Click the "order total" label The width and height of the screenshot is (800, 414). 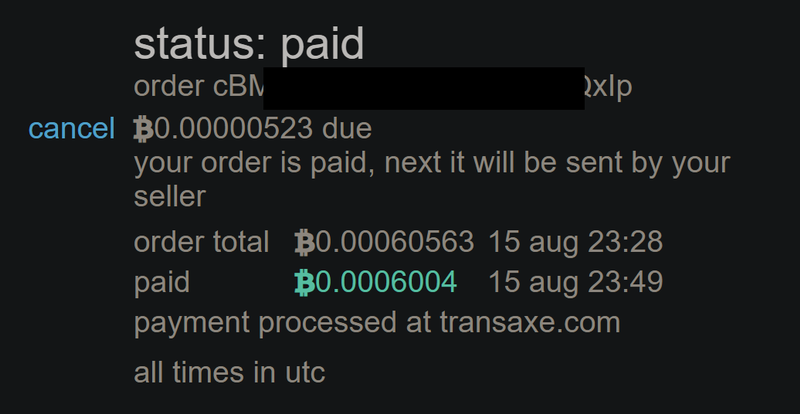[202, 242]
